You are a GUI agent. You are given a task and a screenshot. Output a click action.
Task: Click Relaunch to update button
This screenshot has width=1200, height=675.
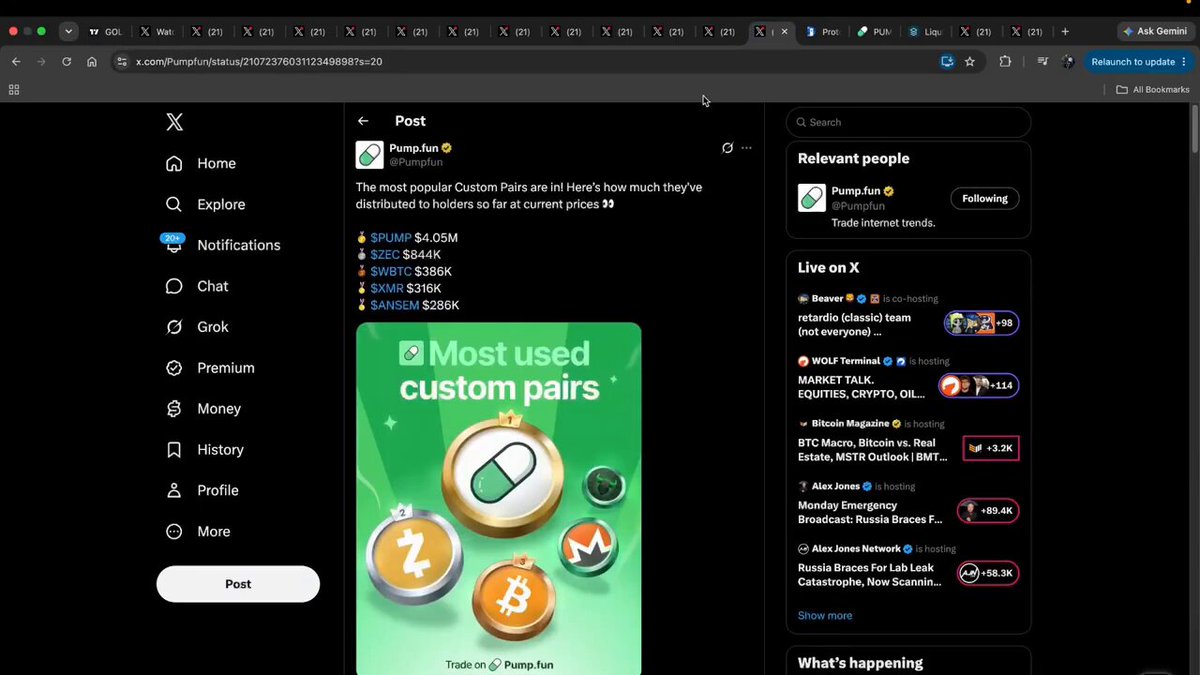pyautogui.click(x=1138, y=62)
